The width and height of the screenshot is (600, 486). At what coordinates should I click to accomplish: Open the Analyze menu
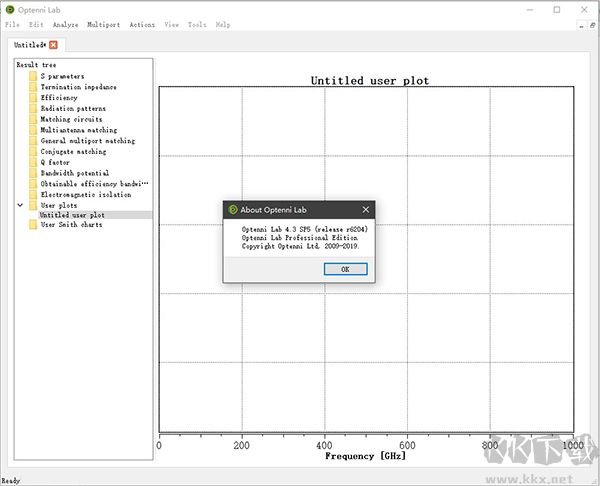pyautogui.click(x=65, y=25)
